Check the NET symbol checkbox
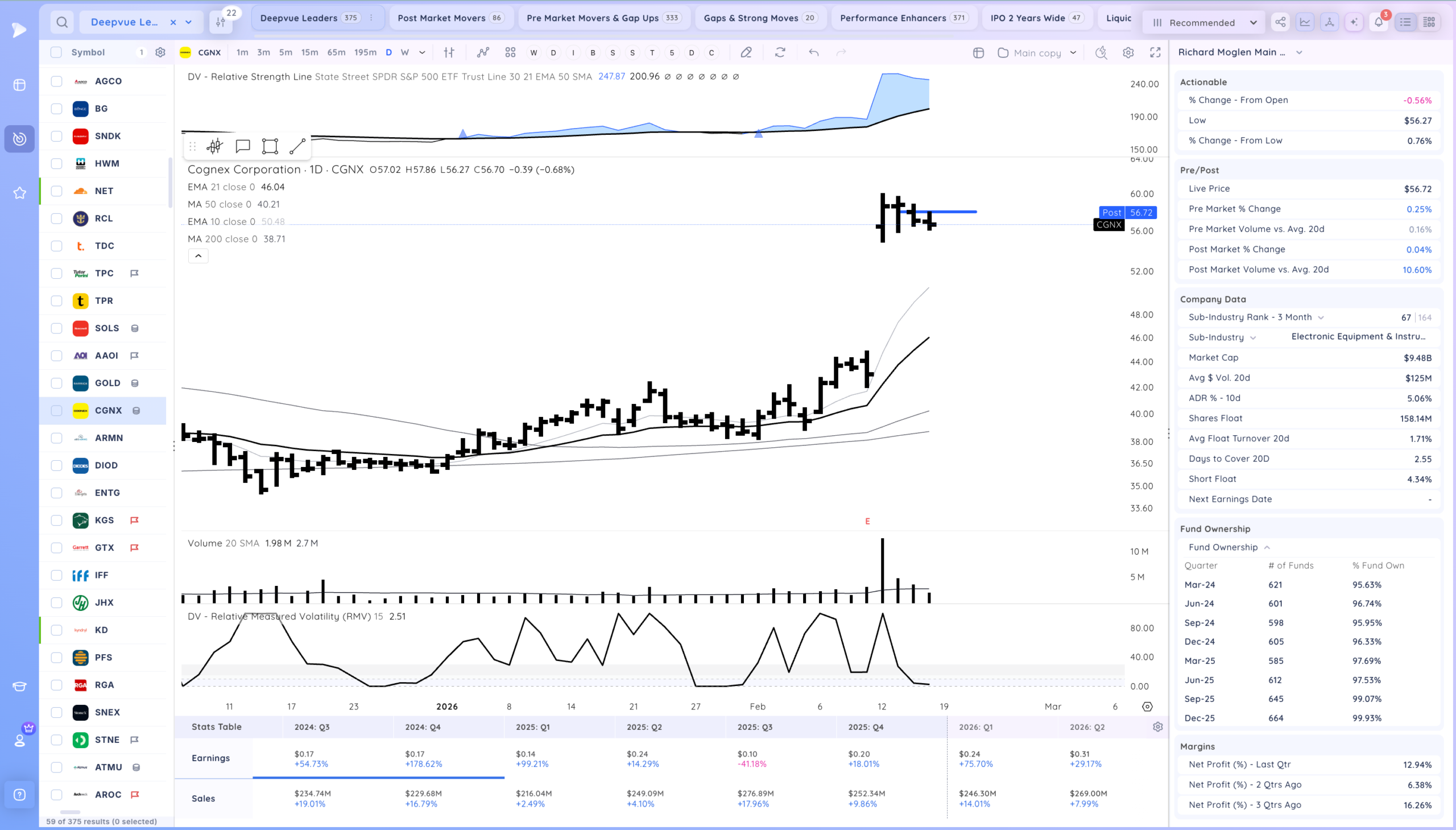 [56, 191]
